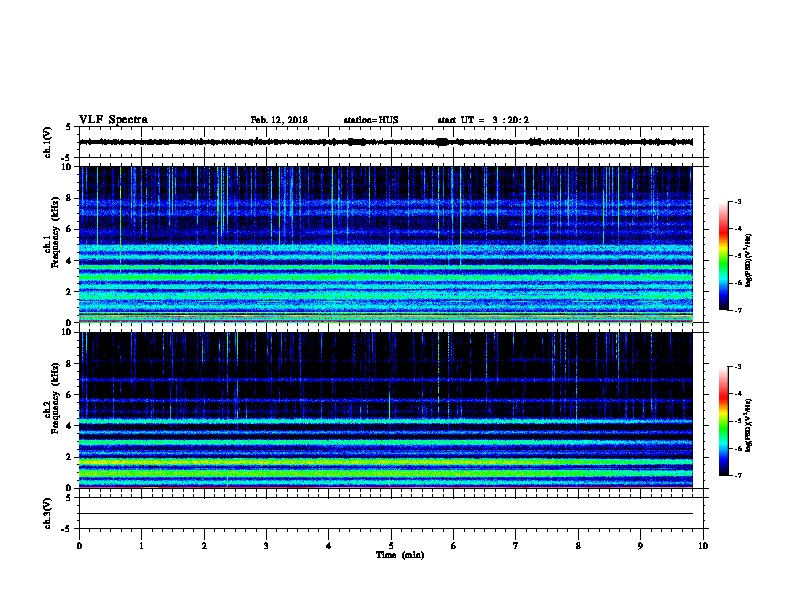Click time axis tick label "0"
Image resolution: width=792 pixels, height=612 pixels.
tap(79, 546)
